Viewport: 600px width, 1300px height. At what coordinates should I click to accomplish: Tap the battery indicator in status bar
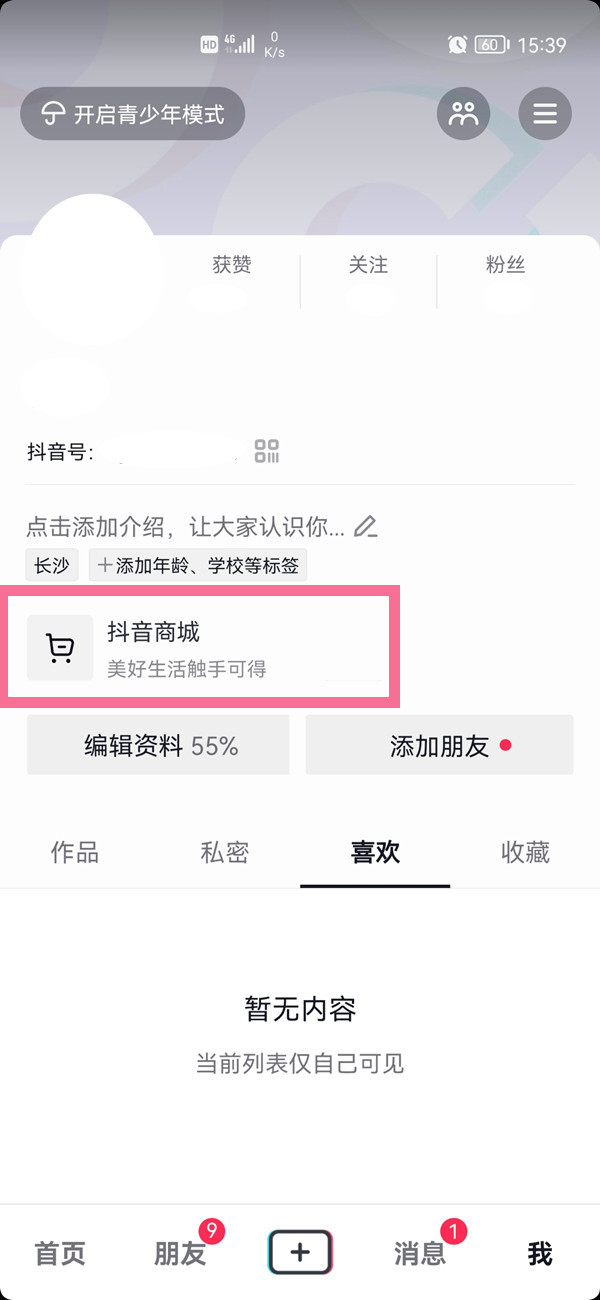pyautogui.click(x=491, y=44)
